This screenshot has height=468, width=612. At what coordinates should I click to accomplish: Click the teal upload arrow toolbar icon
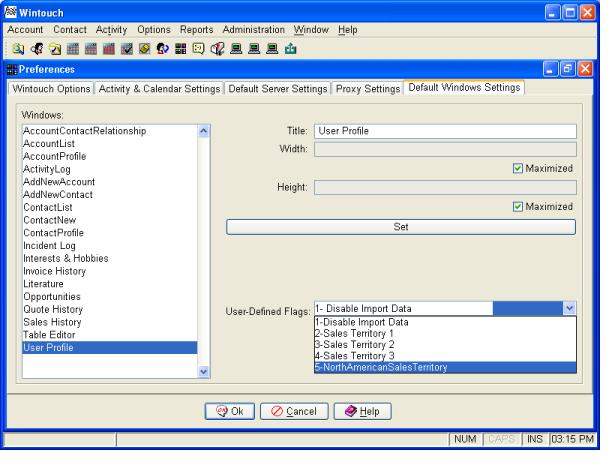(x=290, y=49)
